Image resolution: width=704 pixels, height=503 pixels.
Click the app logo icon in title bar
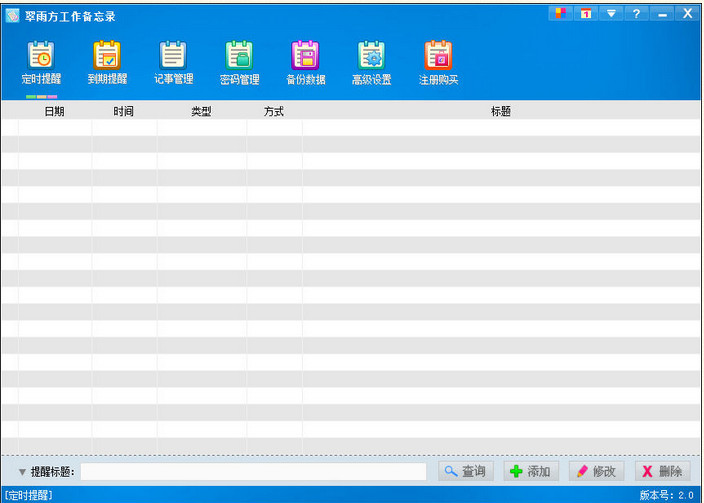coord(13,16)
